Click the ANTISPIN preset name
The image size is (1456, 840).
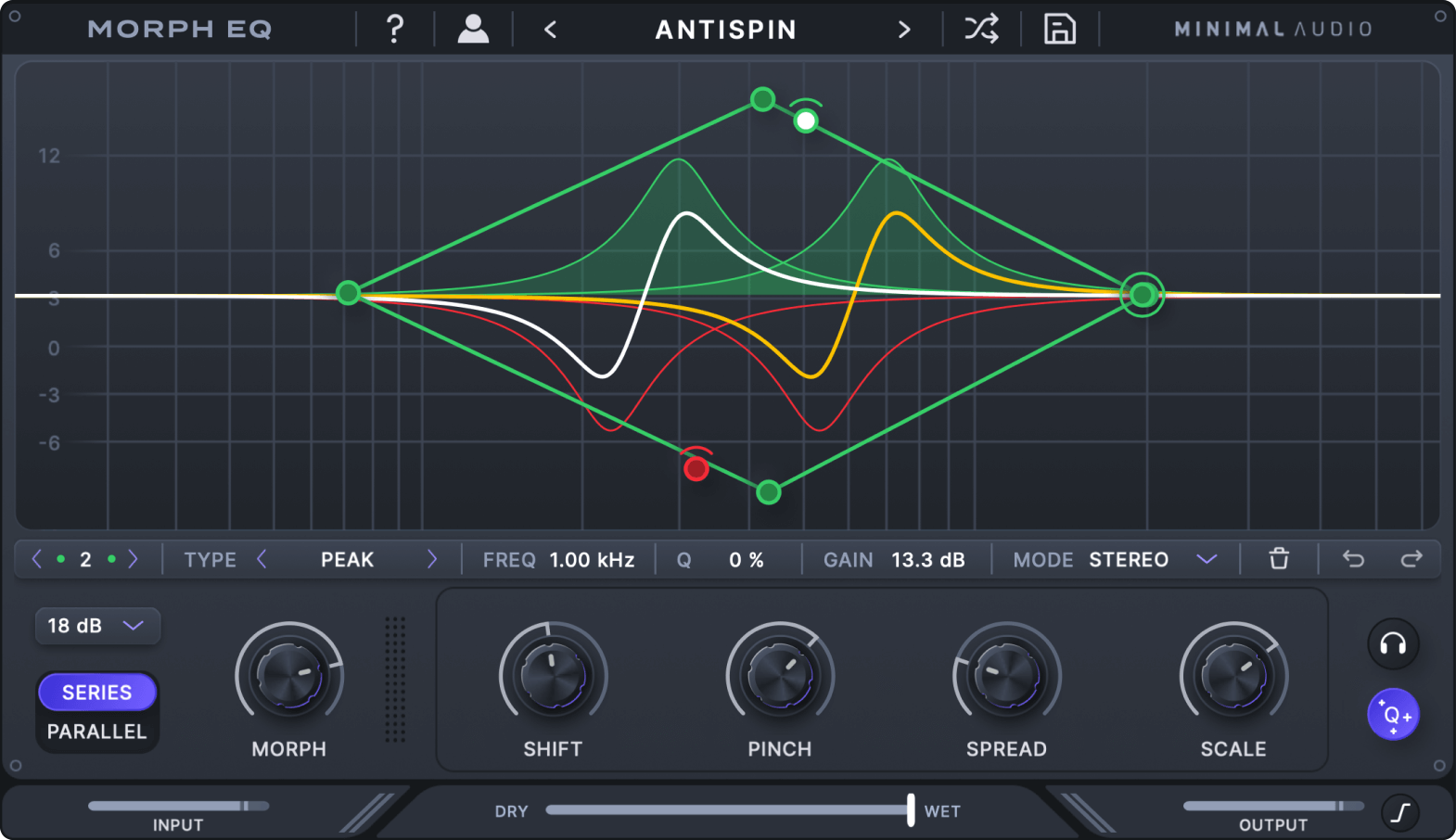(725, 30)
